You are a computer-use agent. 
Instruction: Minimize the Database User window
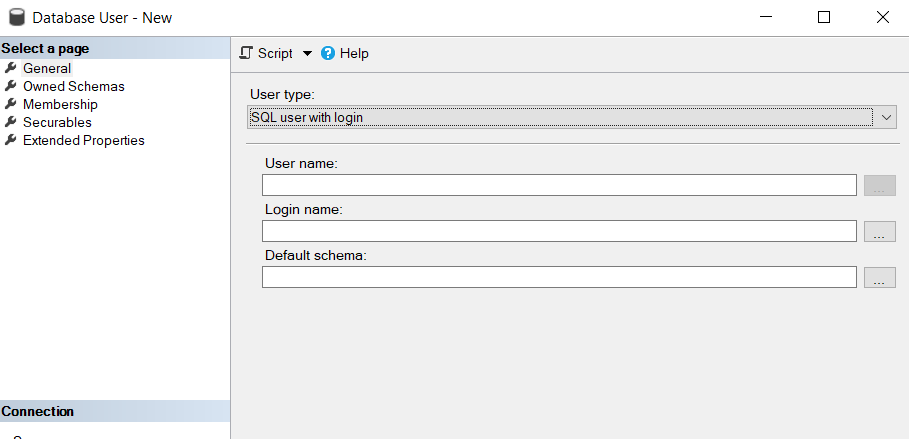(766, 17)
